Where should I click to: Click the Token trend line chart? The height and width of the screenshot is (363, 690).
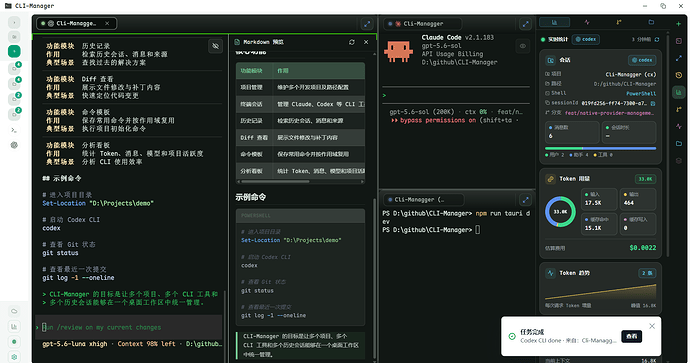pos(600,292)
